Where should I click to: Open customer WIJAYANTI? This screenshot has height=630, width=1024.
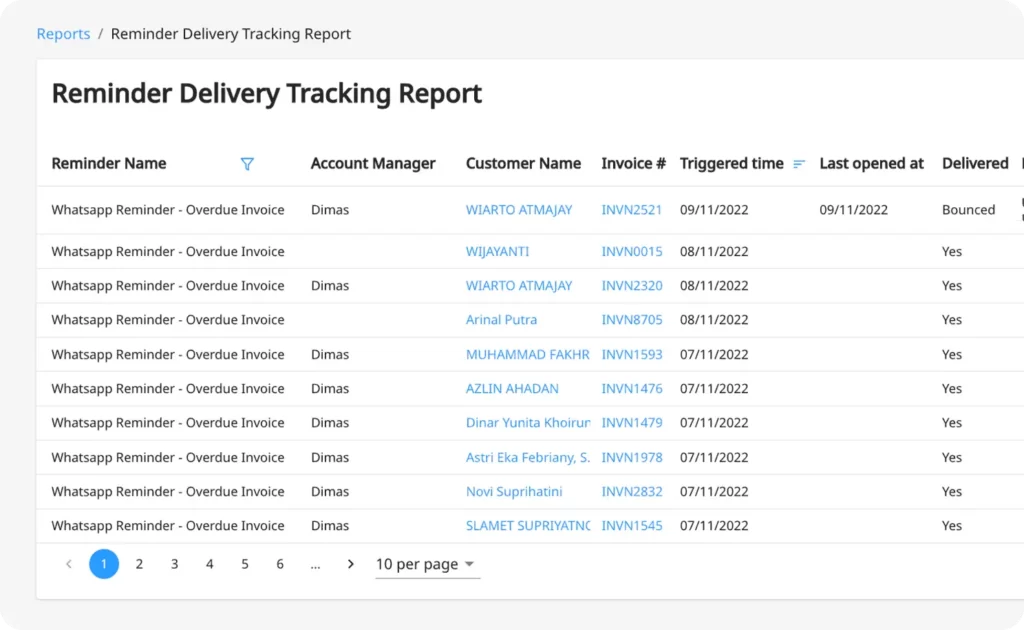tap(497, 251)
